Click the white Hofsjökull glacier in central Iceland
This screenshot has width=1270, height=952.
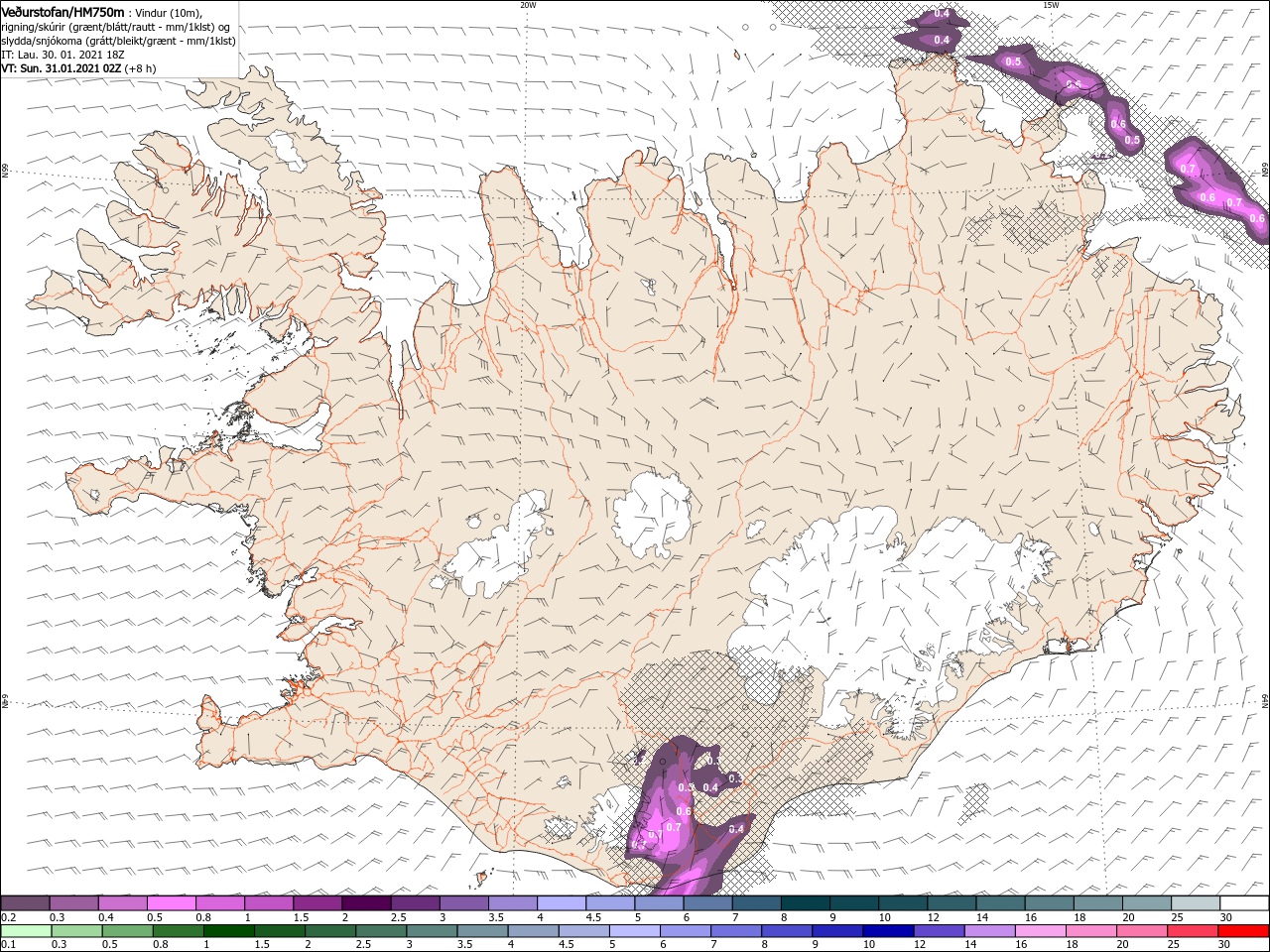point(653,514)
